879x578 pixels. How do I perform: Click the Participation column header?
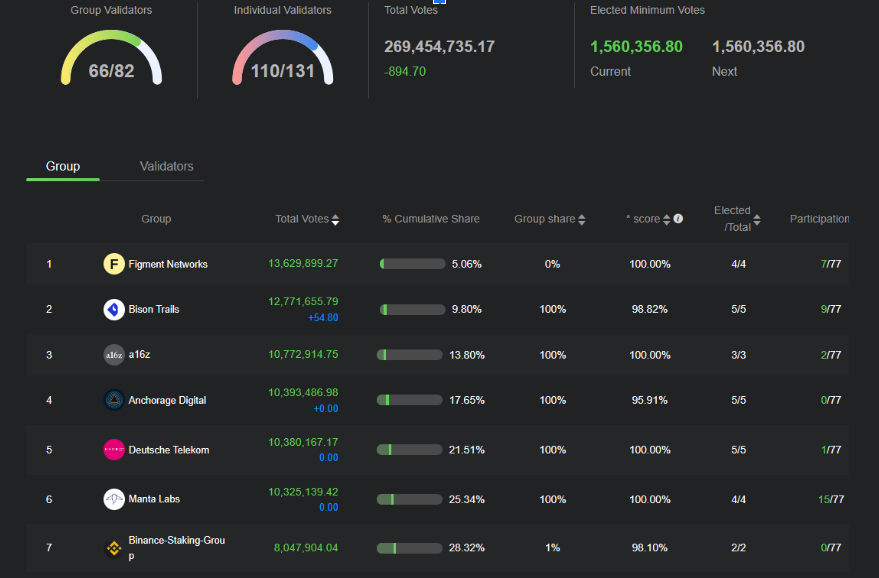(819, 219)
